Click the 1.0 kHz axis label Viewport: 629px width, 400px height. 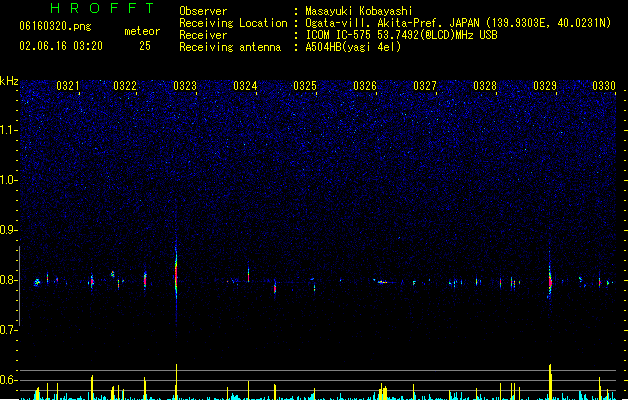[x=9, y=180]
